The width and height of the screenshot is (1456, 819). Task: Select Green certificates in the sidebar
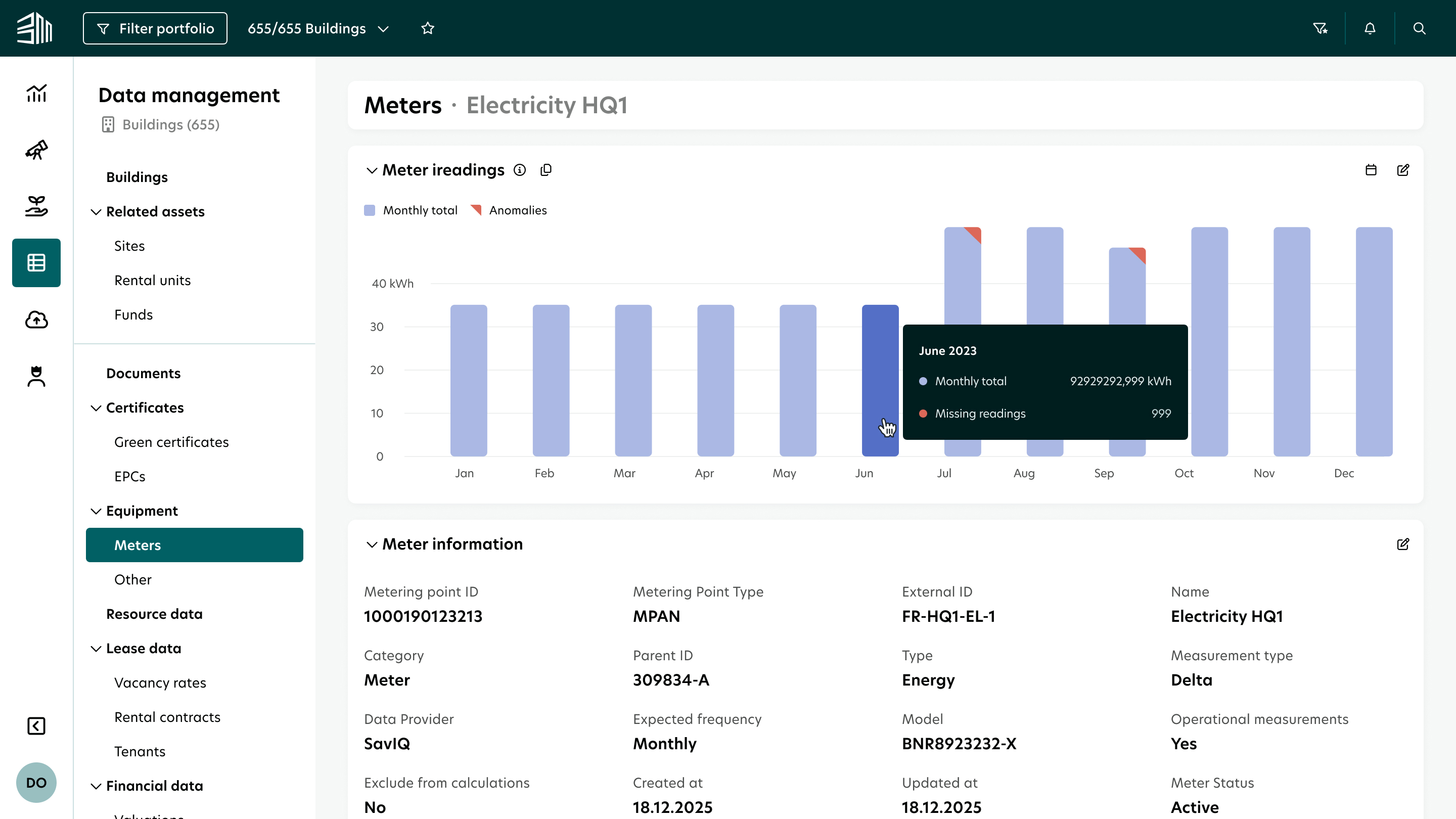[x=171, y=442]
